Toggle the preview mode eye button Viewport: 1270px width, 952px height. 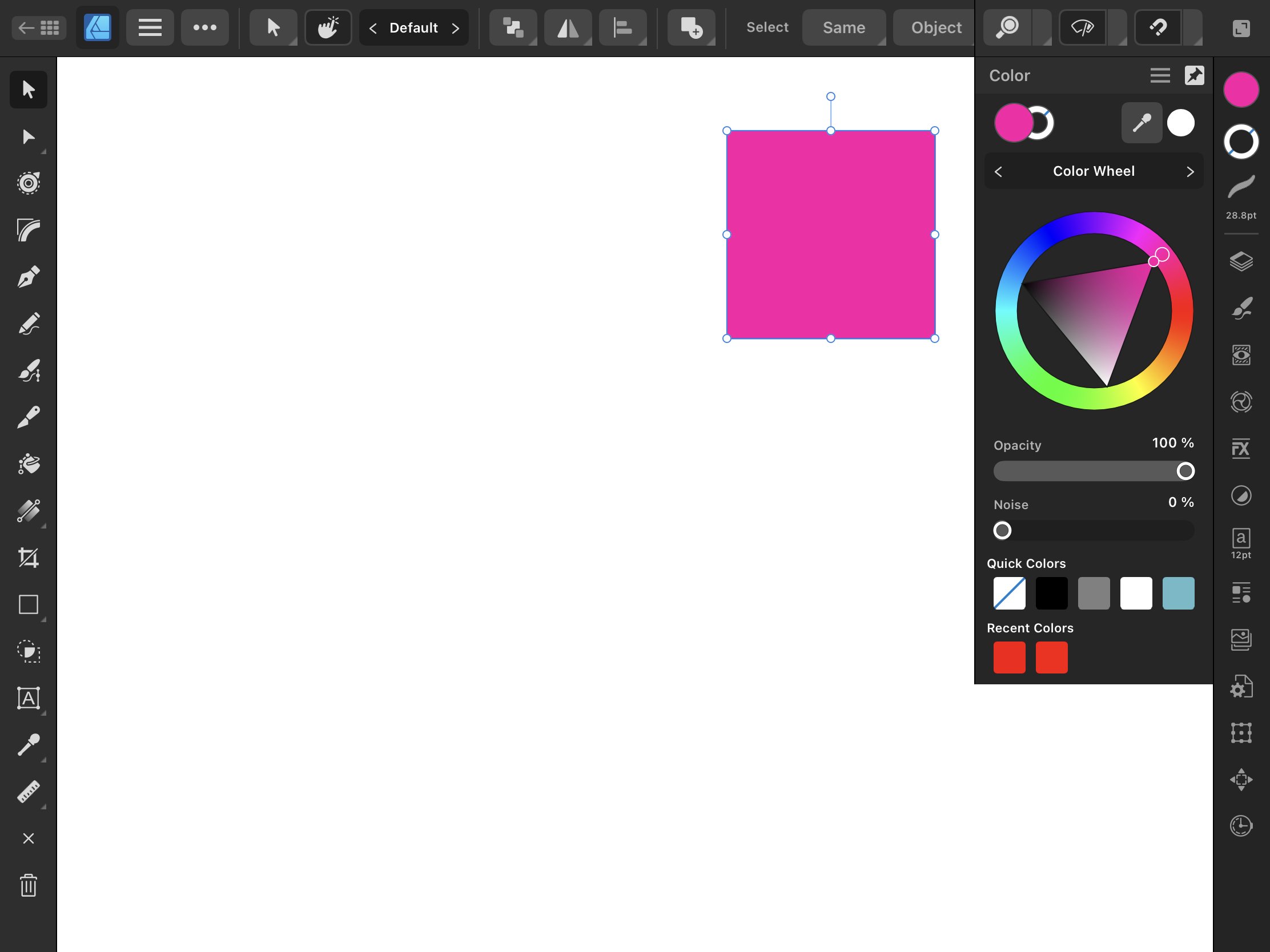coord(1083,27)
